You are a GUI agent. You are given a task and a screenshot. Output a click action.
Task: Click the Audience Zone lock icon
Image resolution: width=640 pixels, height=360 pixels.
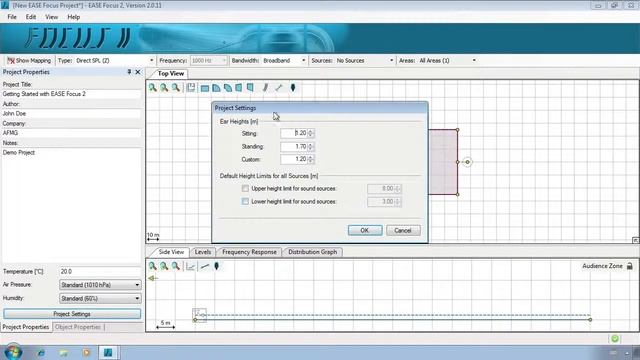630,266
